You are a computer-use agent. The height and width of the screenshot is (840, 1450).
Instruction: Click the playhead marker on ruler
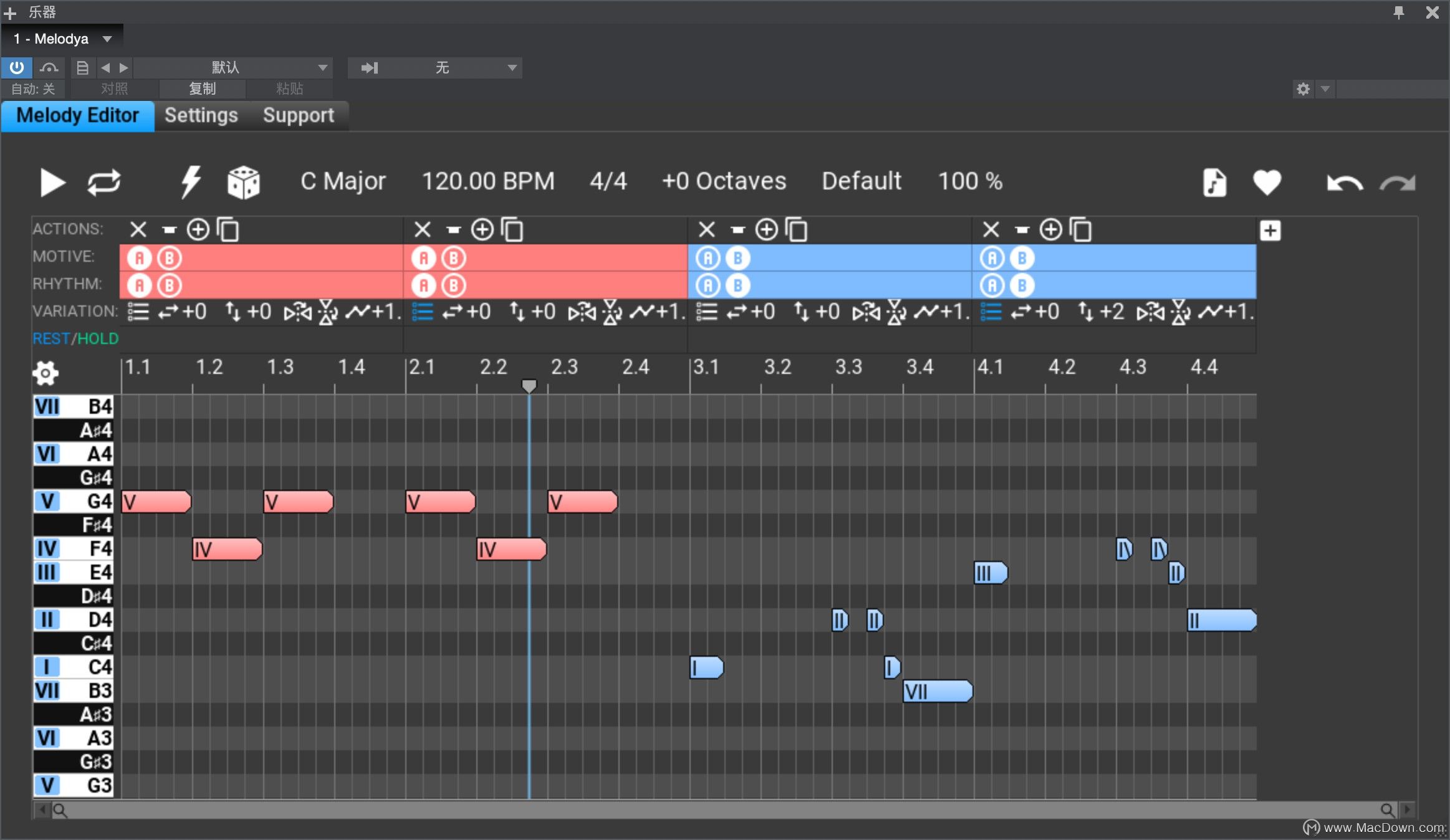[529, 386]
